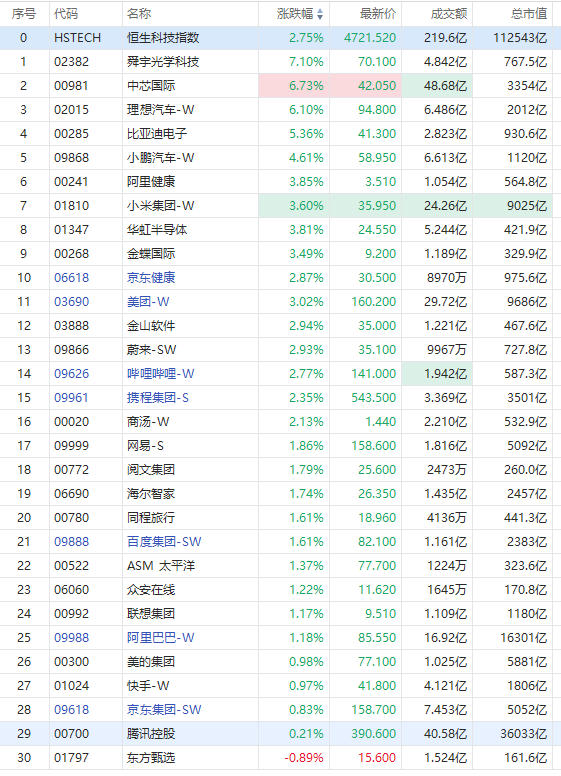Select the 腾讯控股 row

click(276, 733)
